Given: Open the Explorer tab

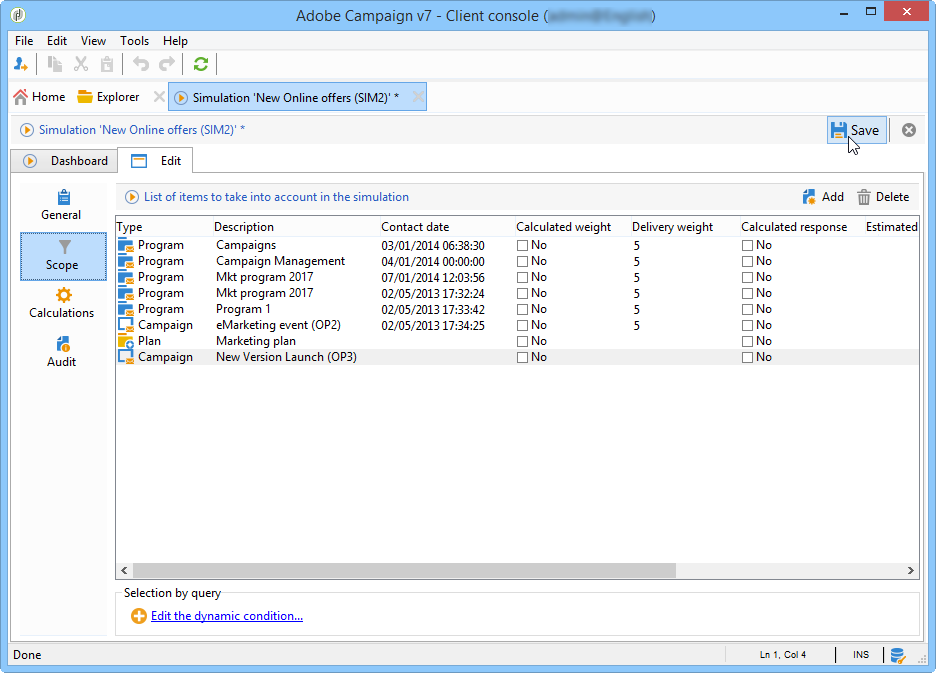Looking at the screenshot, I should pos(108,97).
